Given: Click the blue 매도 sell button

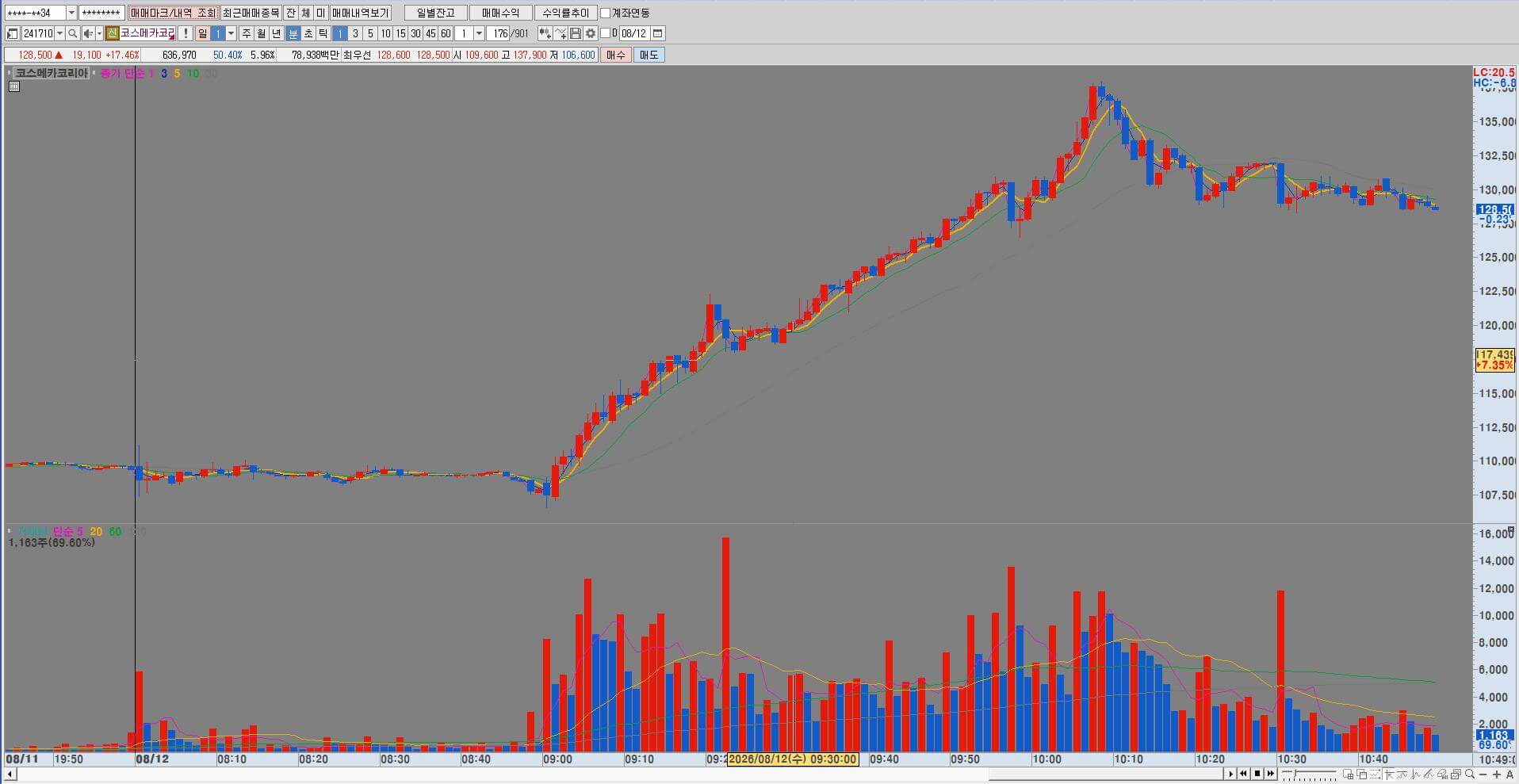Looking at the screenshot, I should click(x=649, y=55).
